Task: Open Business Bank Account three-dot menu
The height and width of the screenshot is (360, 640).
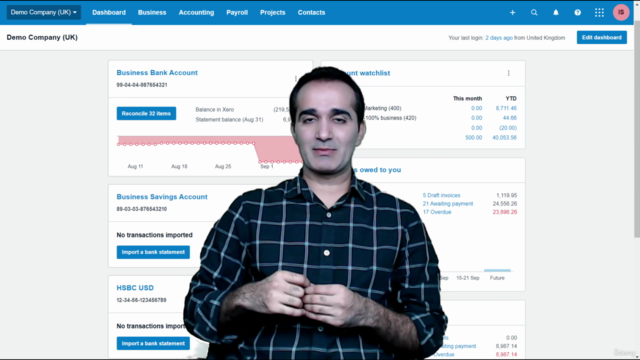Action: tap(296, 78)
